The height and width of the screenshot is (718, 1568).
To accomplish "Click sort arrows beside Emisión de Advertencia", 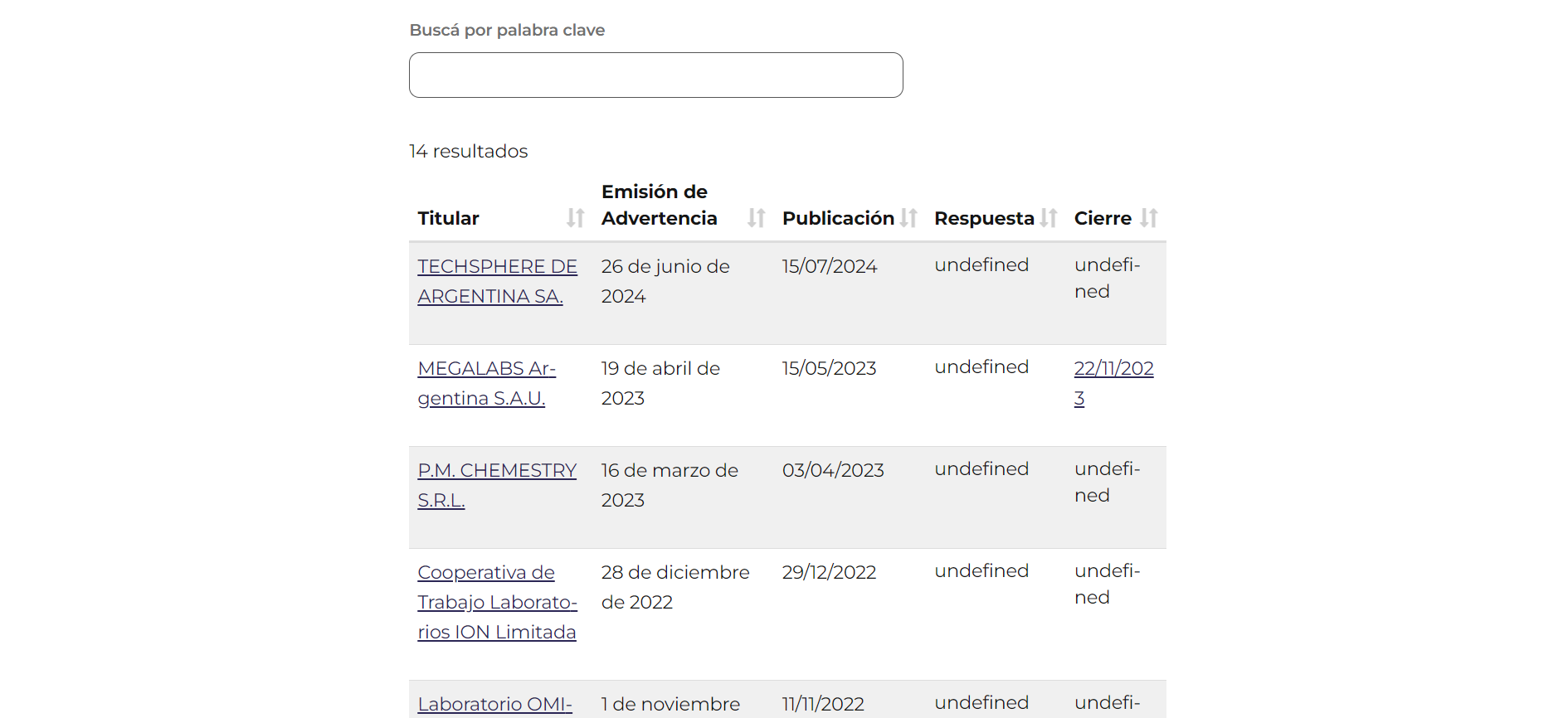I will point(756,218).
